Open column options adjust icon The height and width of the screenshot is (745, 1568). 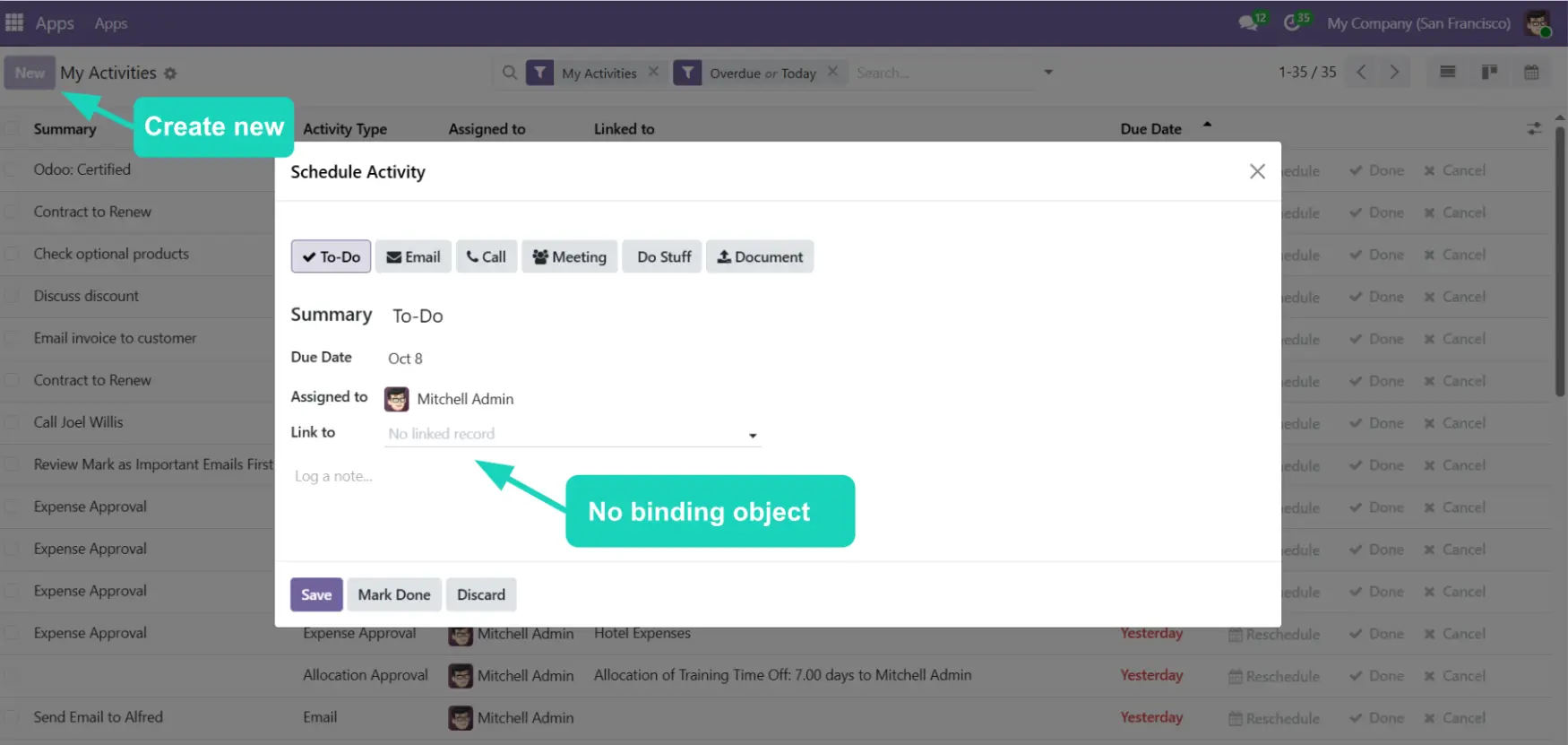[1534, 129]
